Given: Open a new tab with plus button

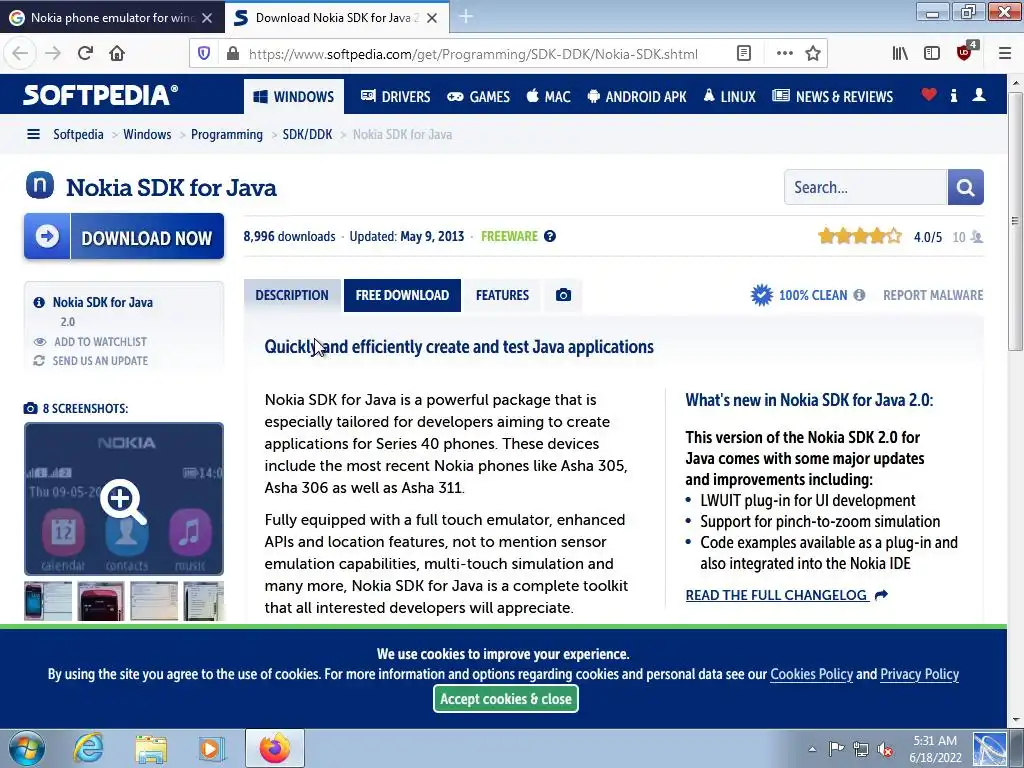Looking at the screenshot, I should click(x=466, y=17).
